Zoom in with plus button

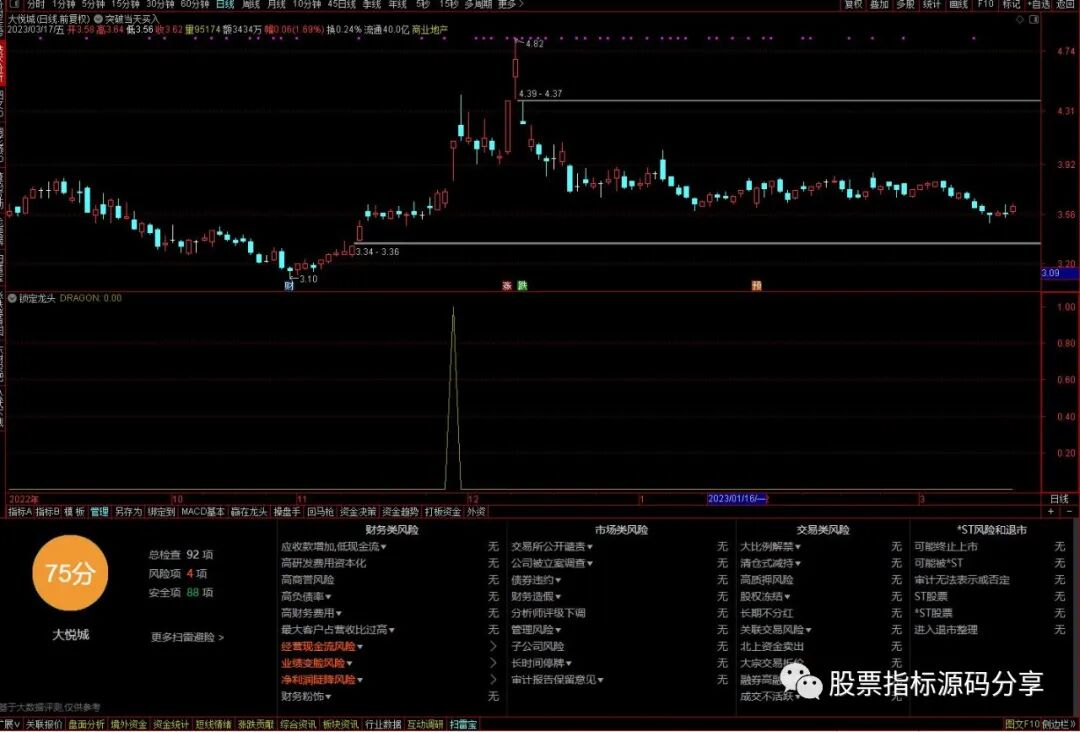tap(1051, 512)
